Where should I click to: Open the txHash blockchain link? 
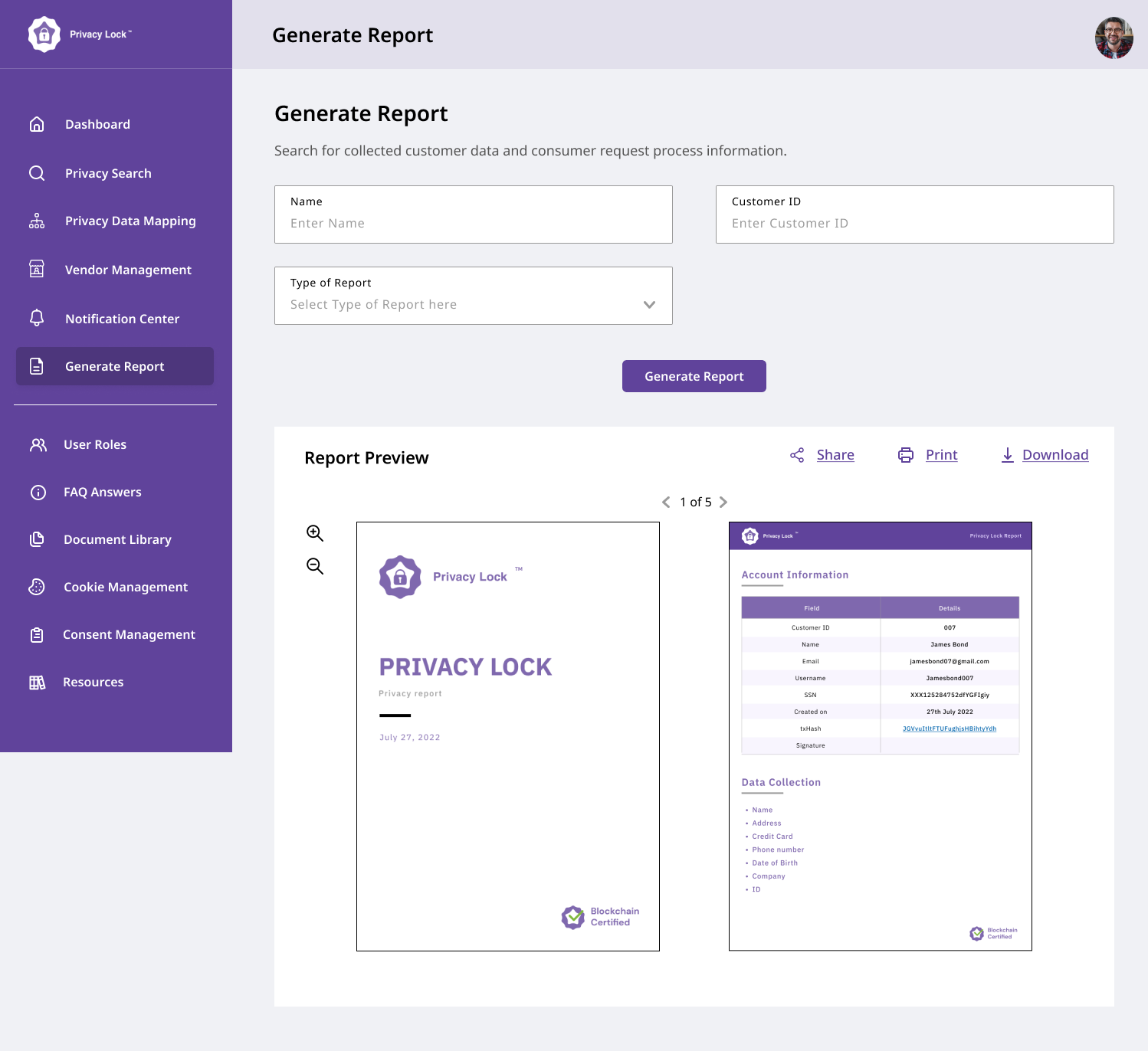950,728
